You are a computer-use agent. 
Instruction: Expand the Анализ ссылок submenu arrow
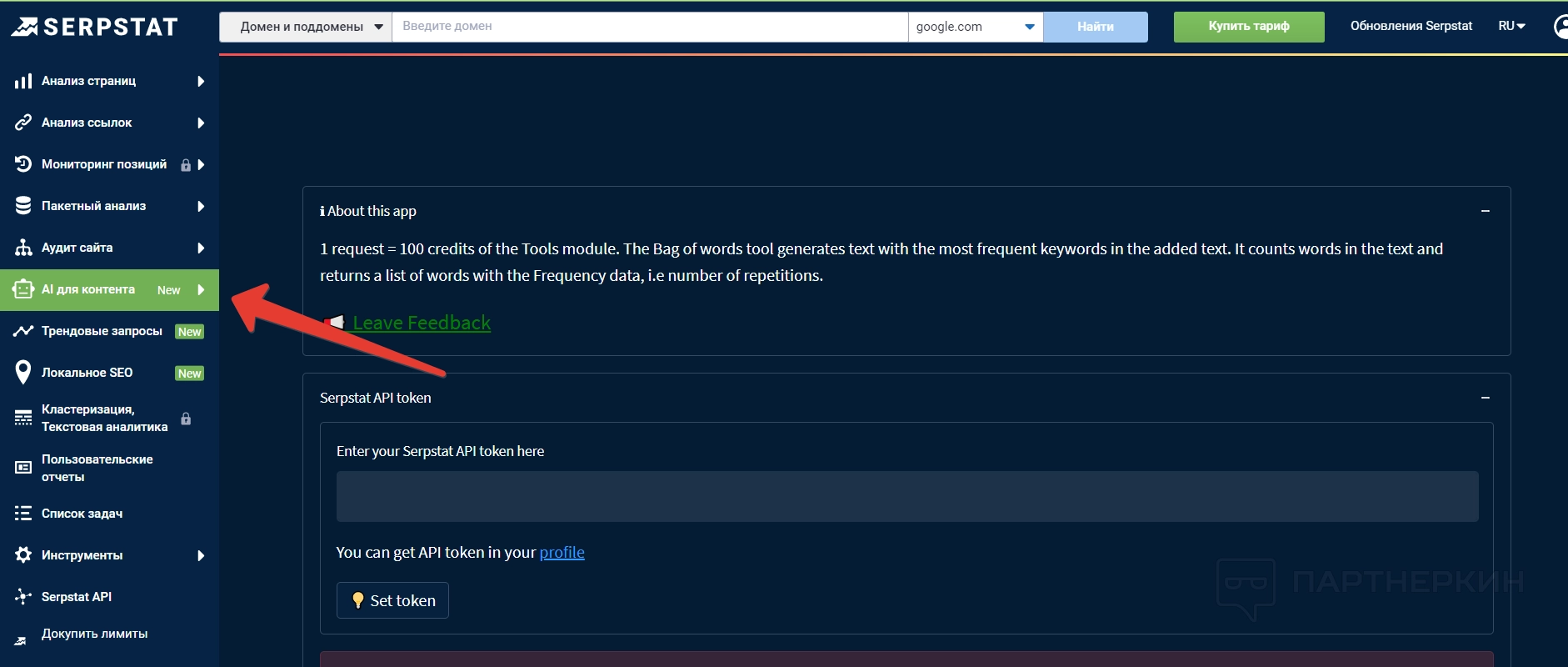201,123
